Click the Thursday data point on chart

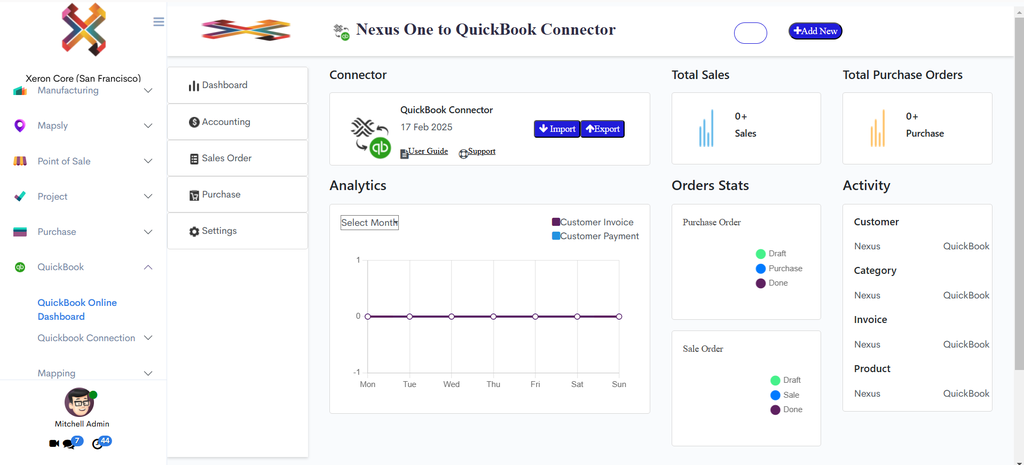(494, 317)
